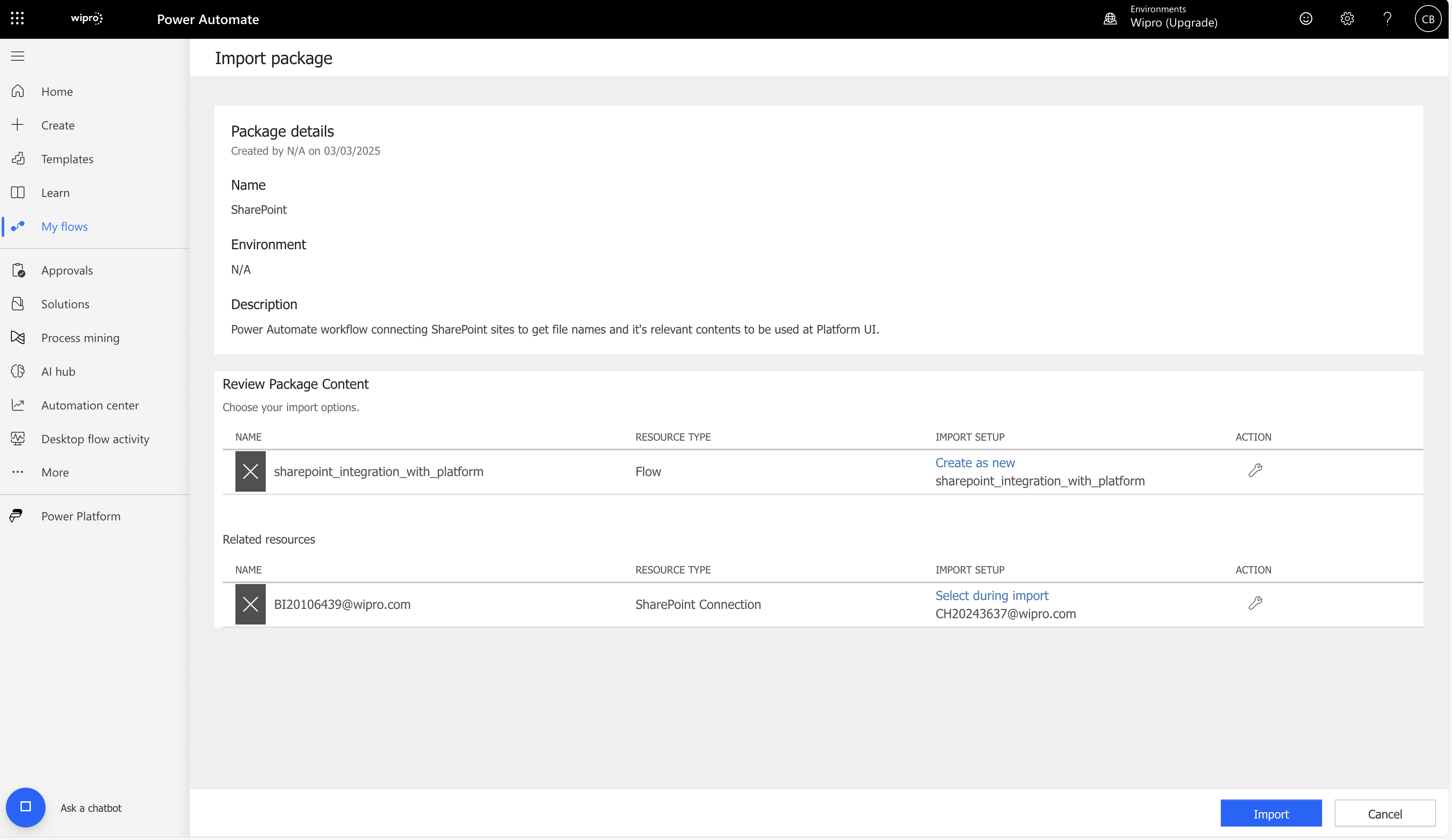Open Process mining from sidebar
Screen dimensions: 1452x840
tap(81, 338)
